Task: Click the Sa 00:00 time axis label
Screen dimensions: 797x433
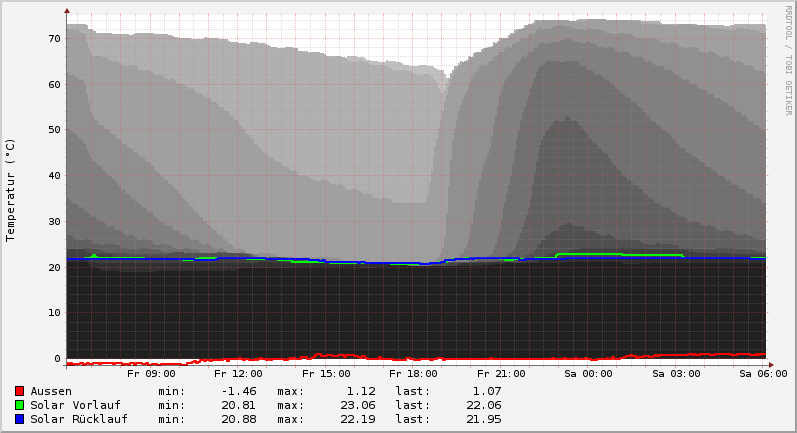Action: [588, 374]
